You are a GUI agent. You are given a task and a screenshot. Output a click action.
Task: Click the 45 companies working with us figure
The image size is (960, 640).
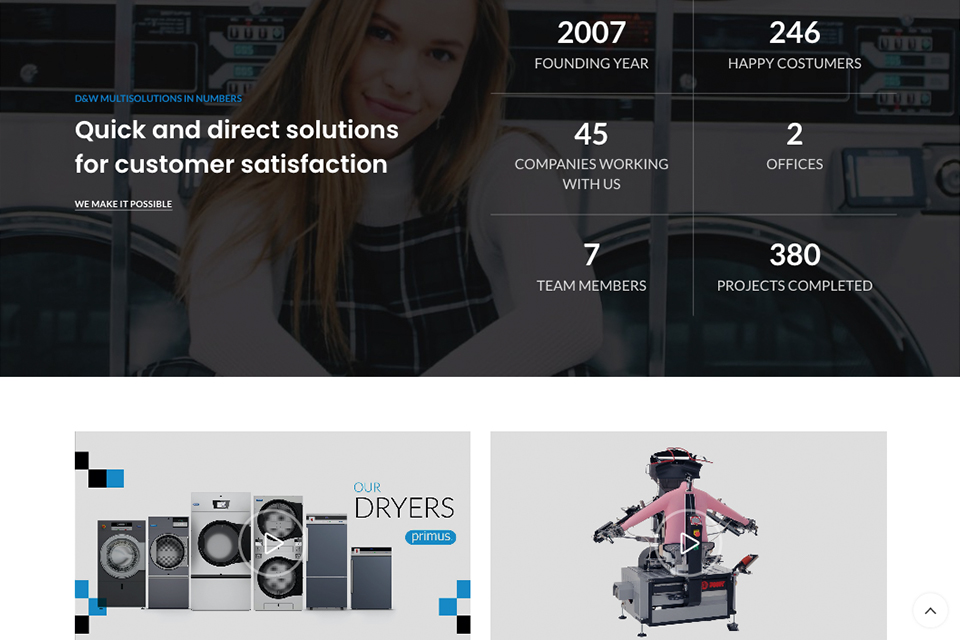point(591,134)
